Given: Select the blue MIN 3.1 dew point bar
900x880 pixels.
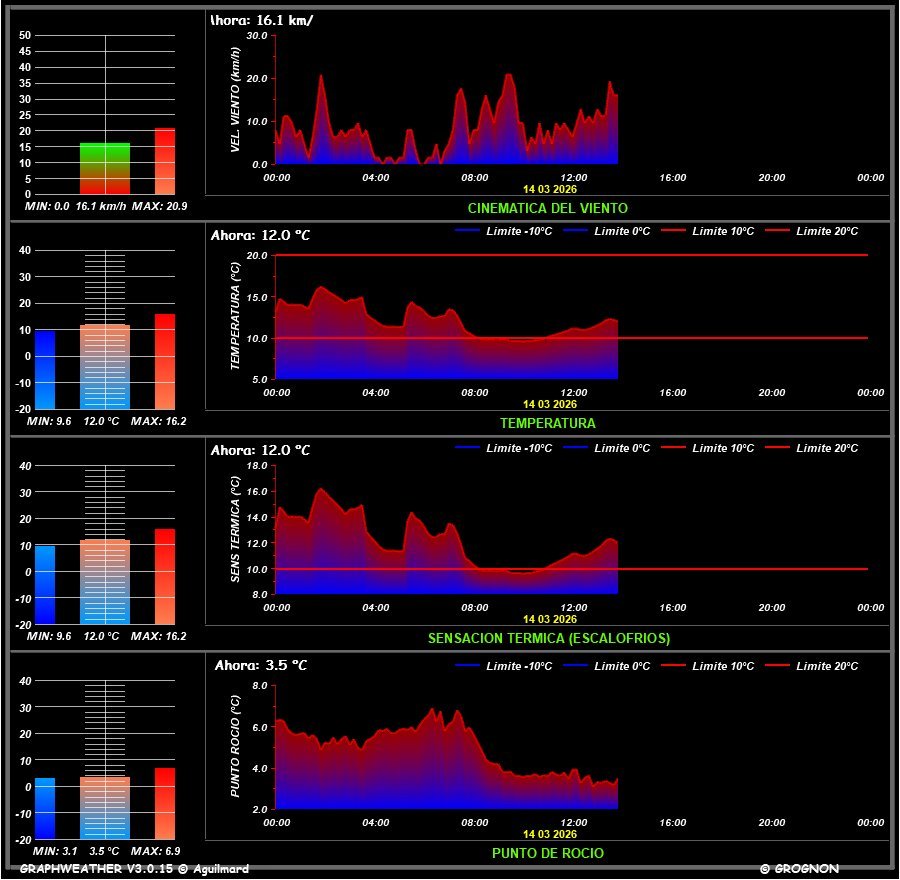Looking at the screenshot, I should tap(45, 807).
